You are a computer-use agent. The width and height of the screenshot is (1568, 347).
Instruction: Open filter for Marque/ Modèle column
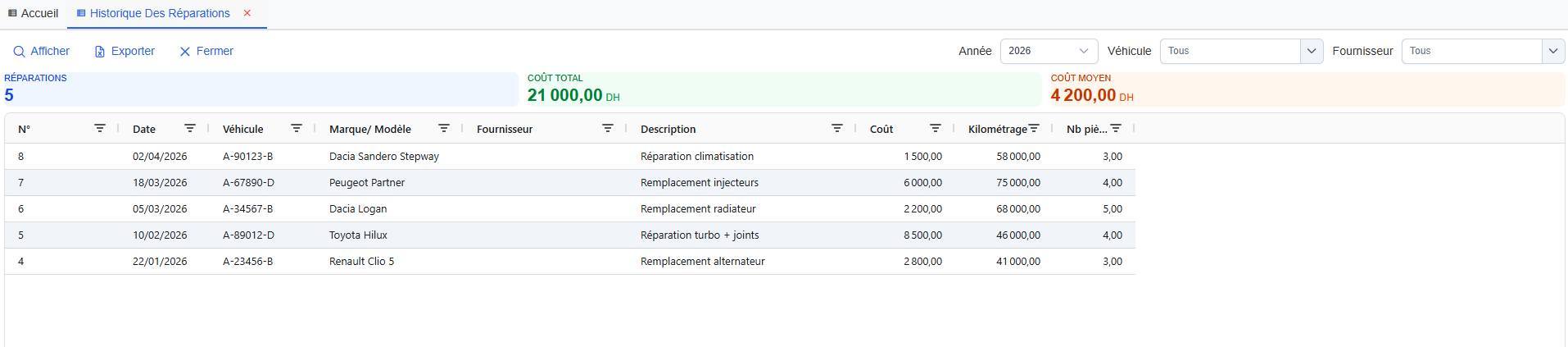[x=444, y=129]
